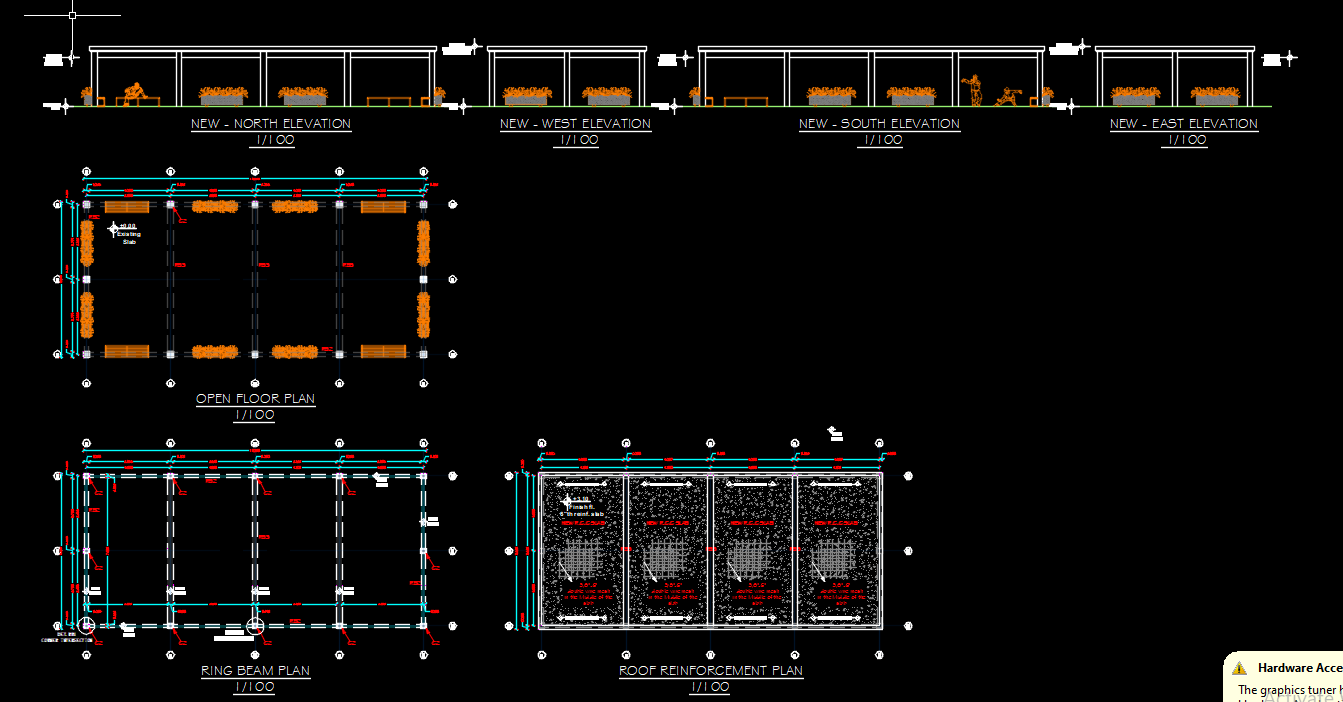Image resolution: width=1343 pixels, height=702 pixels.
Task: Select the NEW - SOUTH ELEVATION title text
Action: tap(879, 124)
